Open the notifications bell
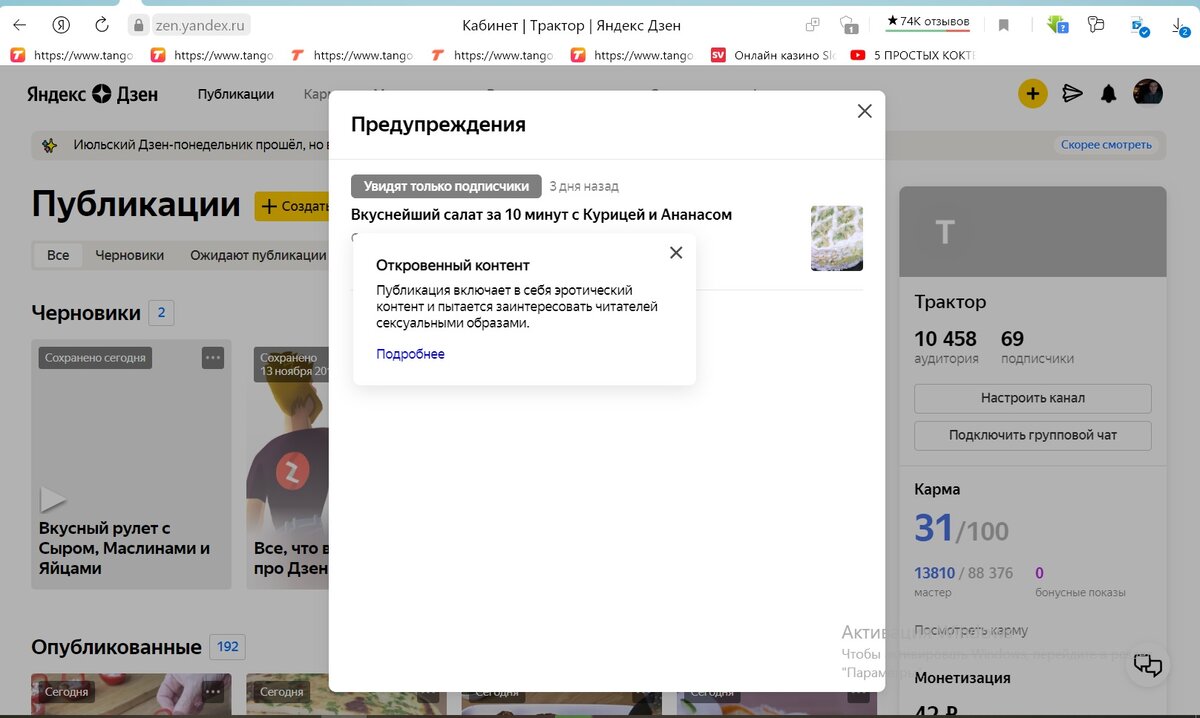The width and height of the screenshot is (1200, 718). (1108, 94)
